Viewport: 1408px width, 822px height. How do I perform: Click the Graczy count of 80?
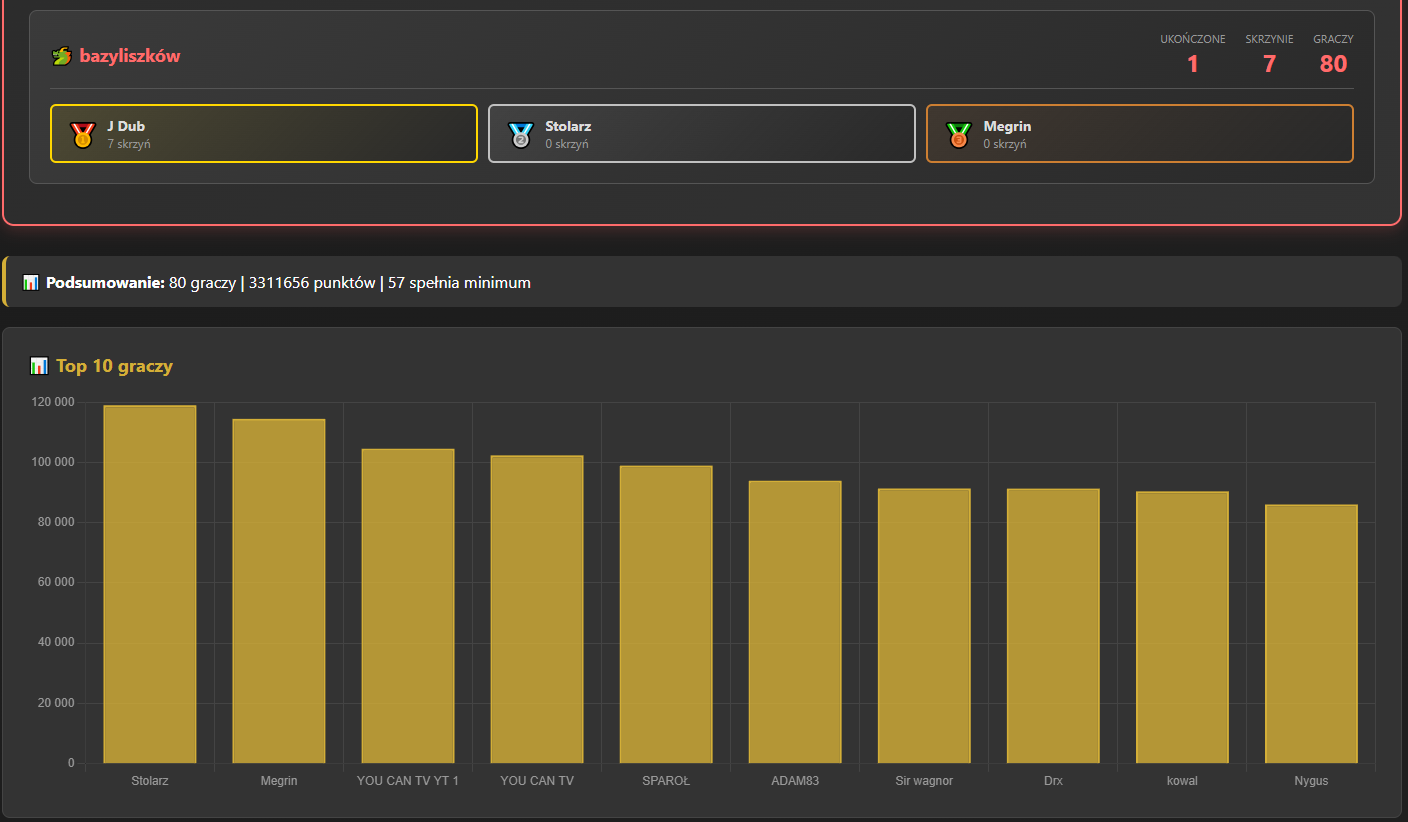pos(1333,64)
